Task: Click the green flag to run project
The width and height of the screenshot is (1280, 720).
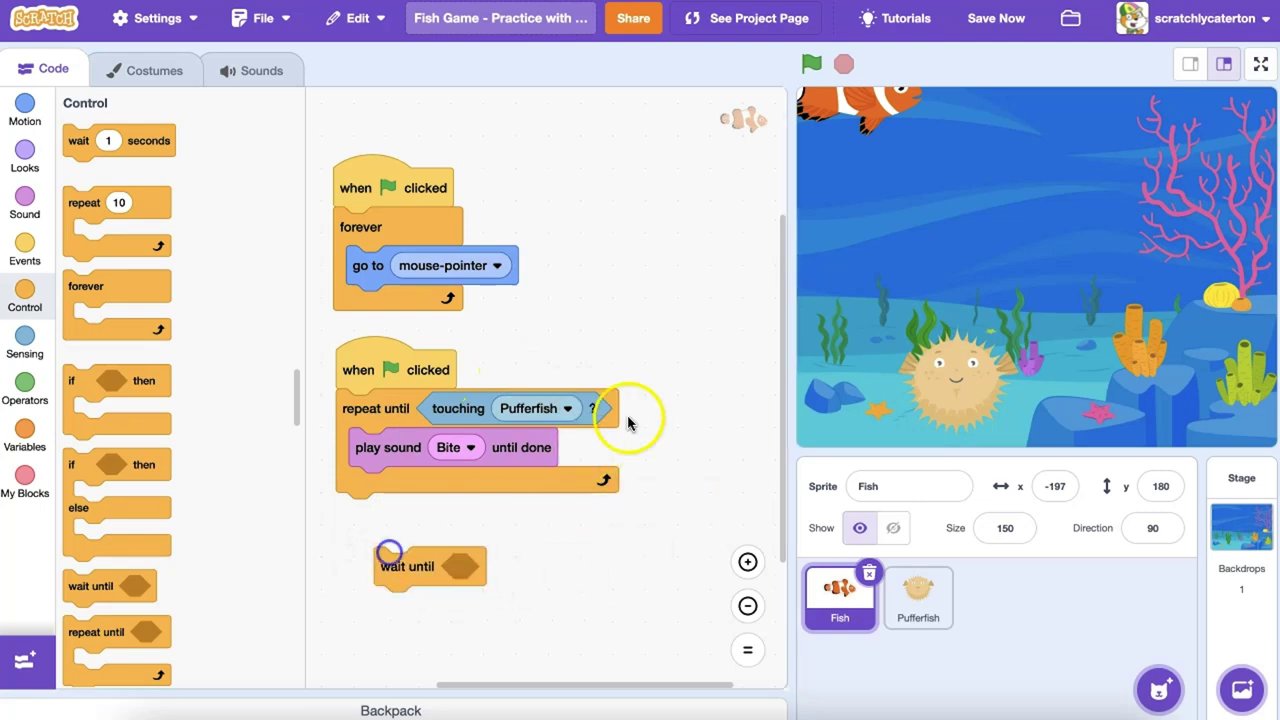Action: click(x=811, y=64)
